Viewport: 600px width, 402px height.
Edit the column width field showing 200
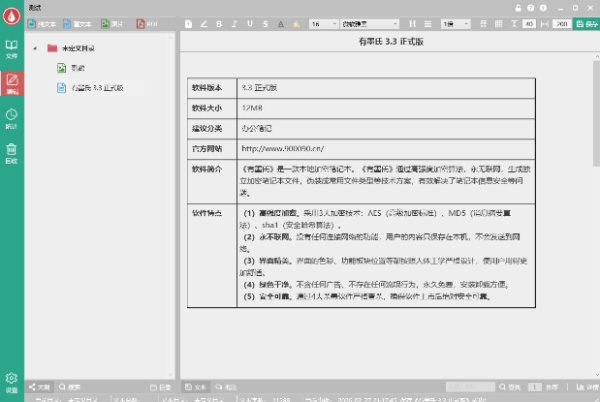[562, 24]
